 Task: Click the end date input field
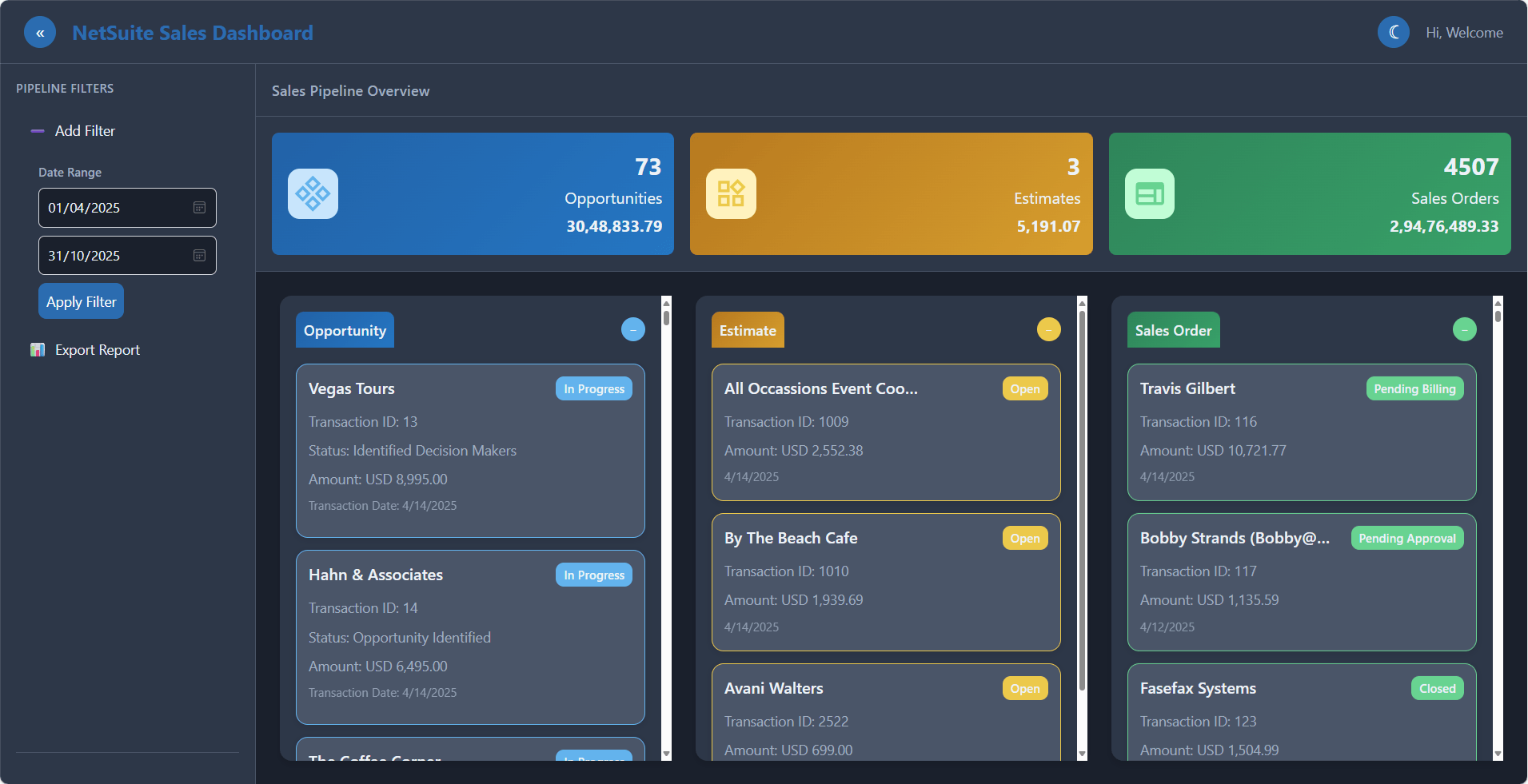tap(116, 256)
